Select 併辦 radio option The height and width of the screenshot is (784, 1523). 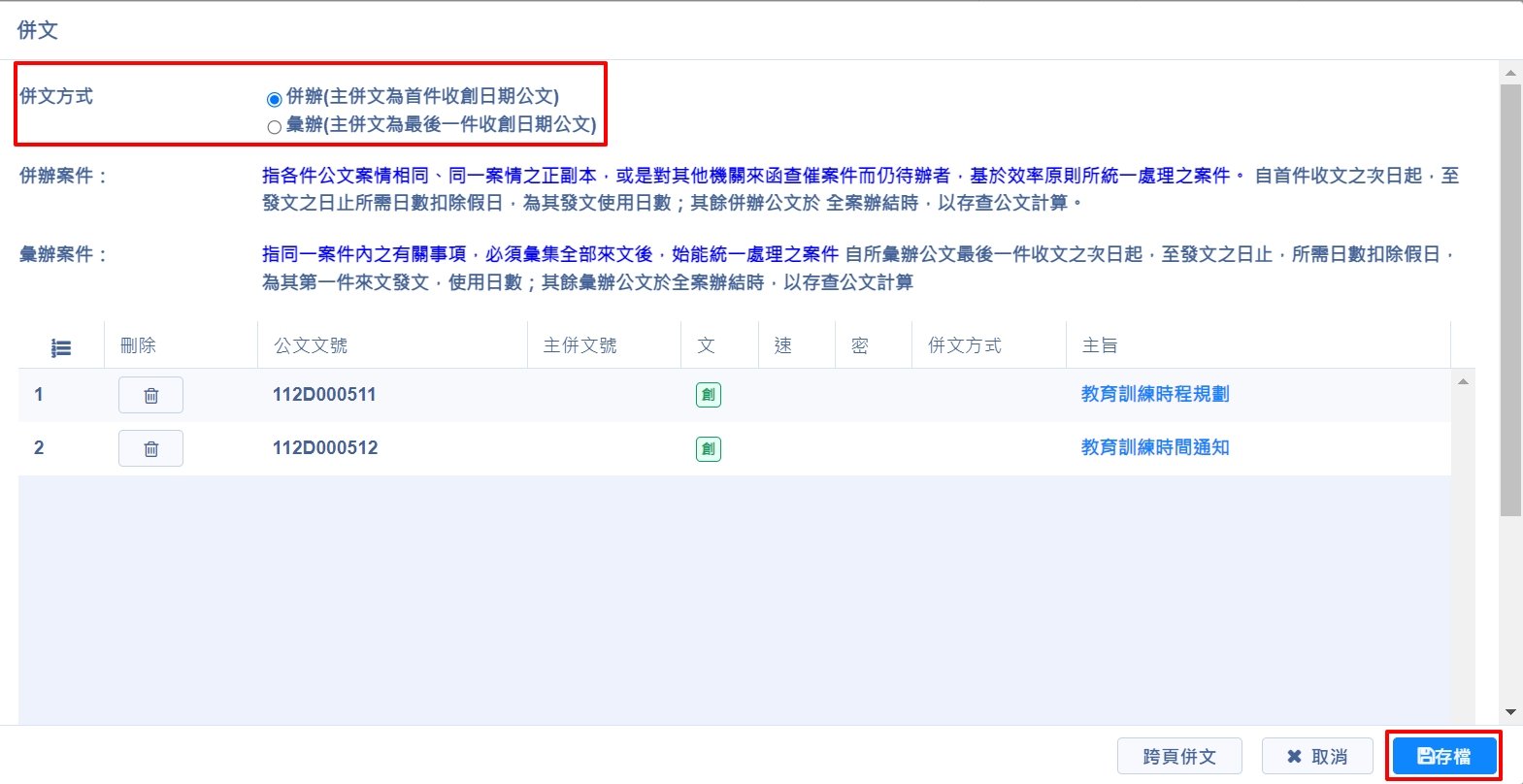coord(274,99)
